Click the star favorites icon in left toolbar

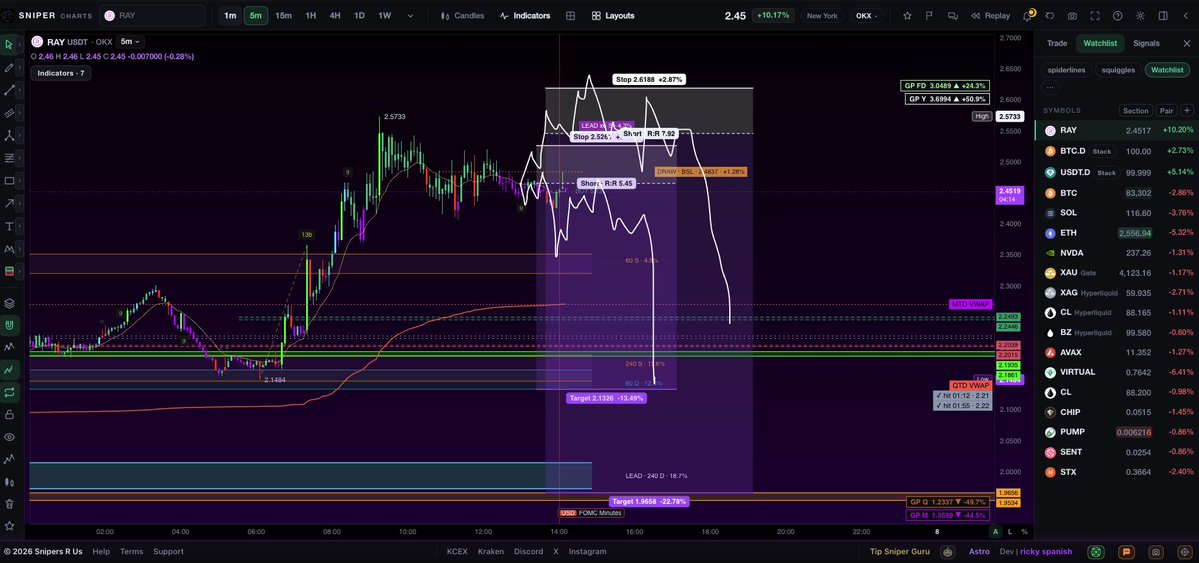[9, 526]
